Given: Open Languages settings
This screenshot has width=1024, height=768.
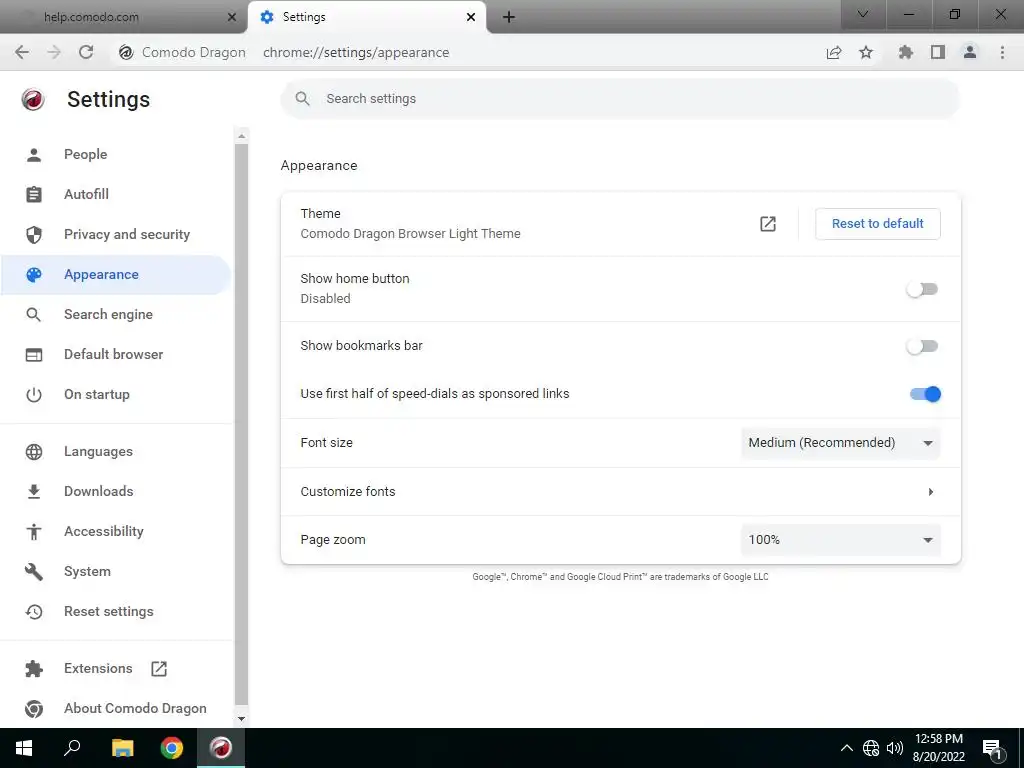Looking at the screenshot, I should [116, 452].
